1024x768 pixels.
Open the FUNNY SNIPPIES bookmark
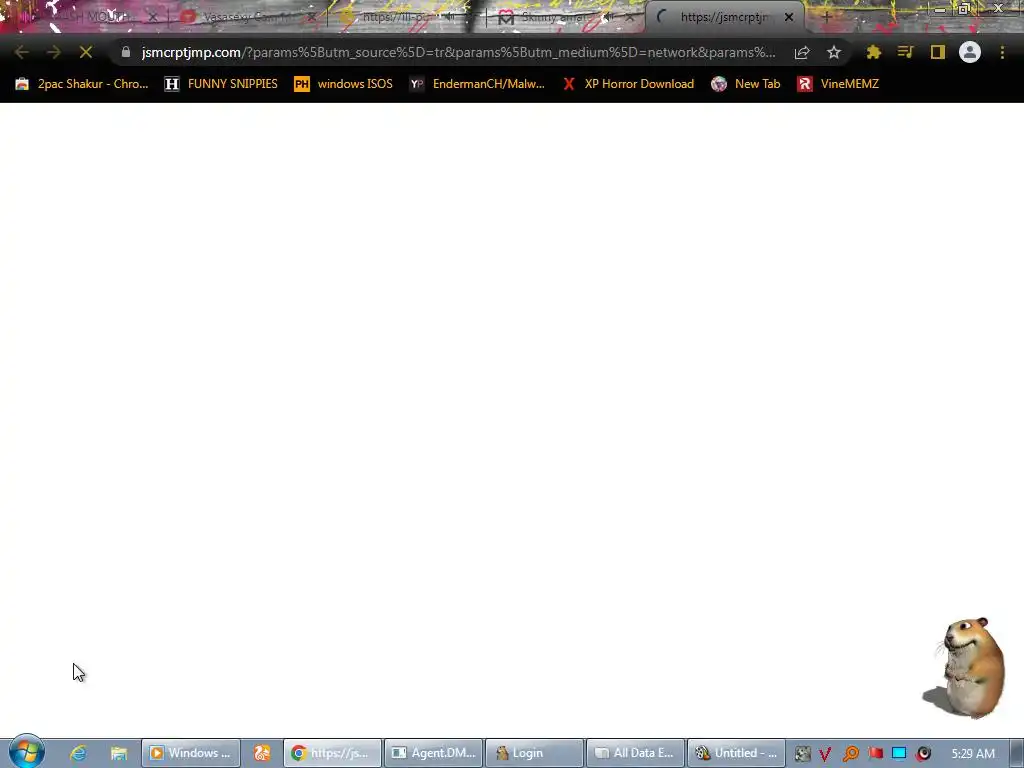(221, 84)
